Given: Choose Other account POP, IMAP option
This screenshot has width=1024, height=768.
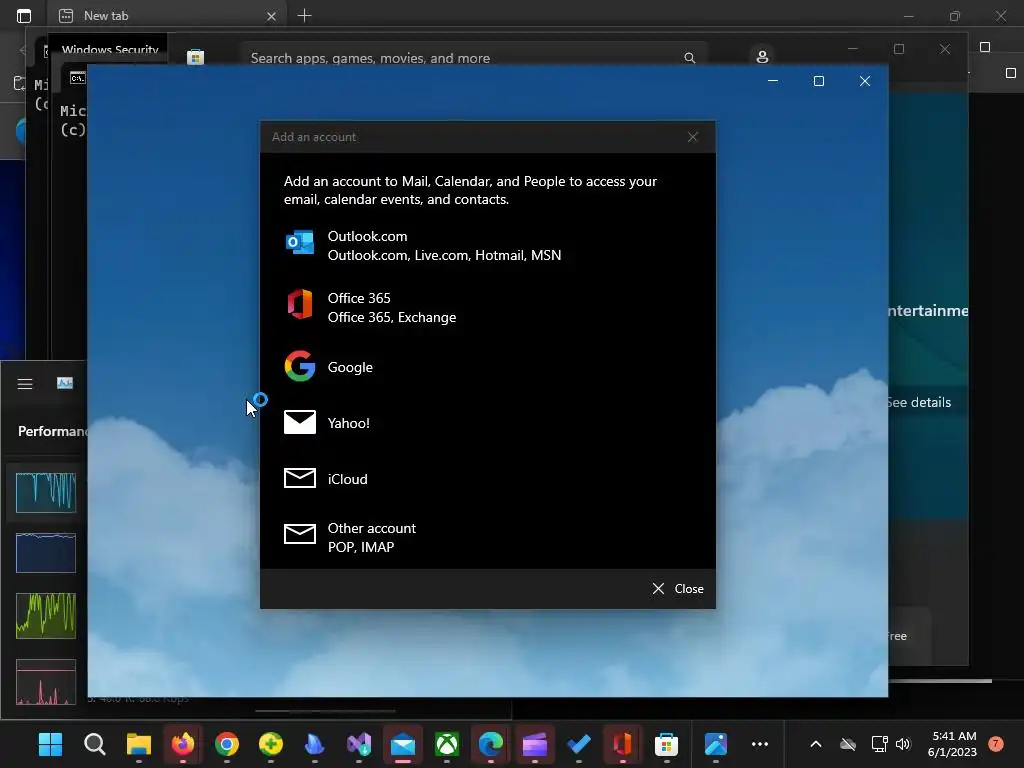Looking at the screenshot, I should pos(488,537).
